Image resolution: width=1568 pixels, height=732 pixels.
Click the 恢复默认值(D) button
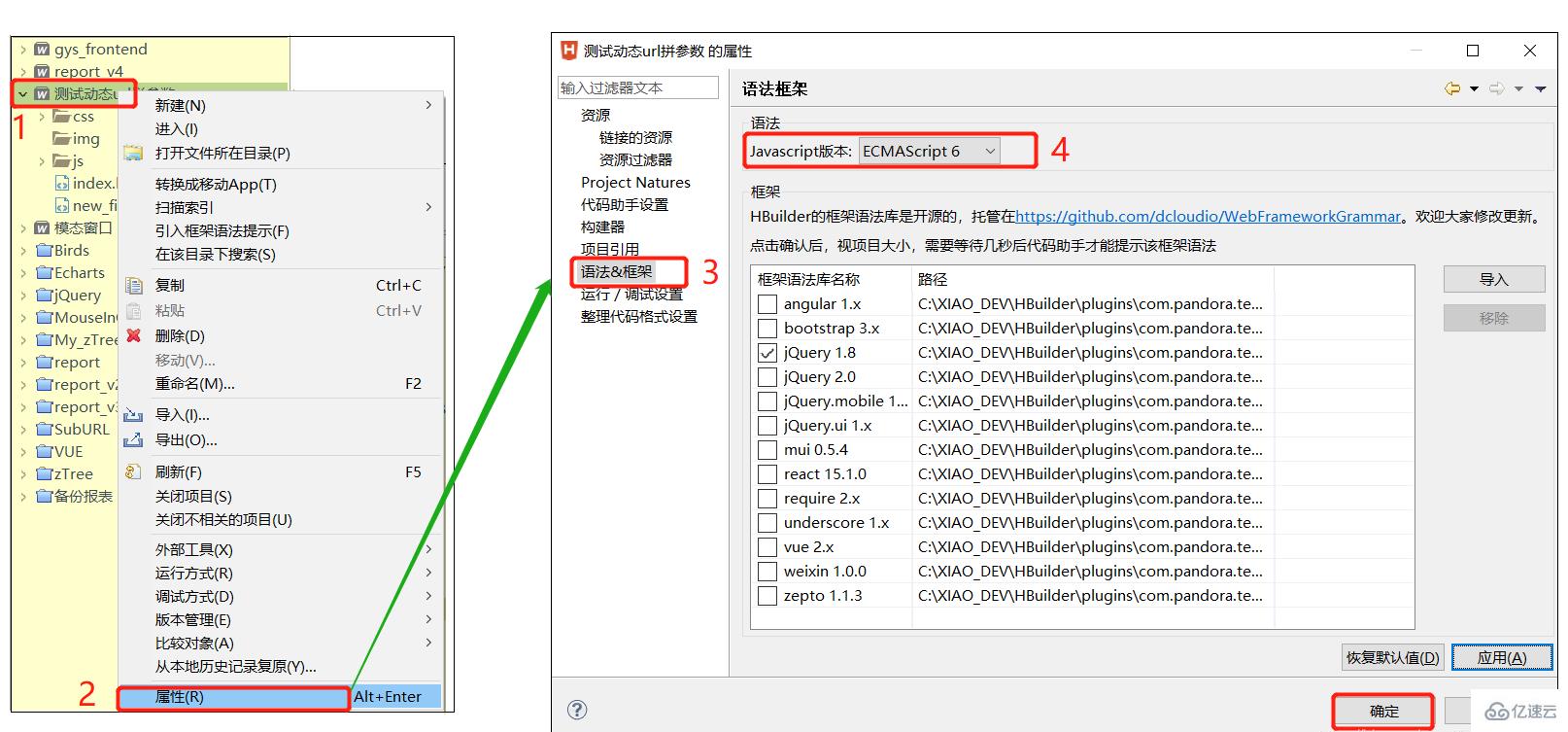[1392, 658]
